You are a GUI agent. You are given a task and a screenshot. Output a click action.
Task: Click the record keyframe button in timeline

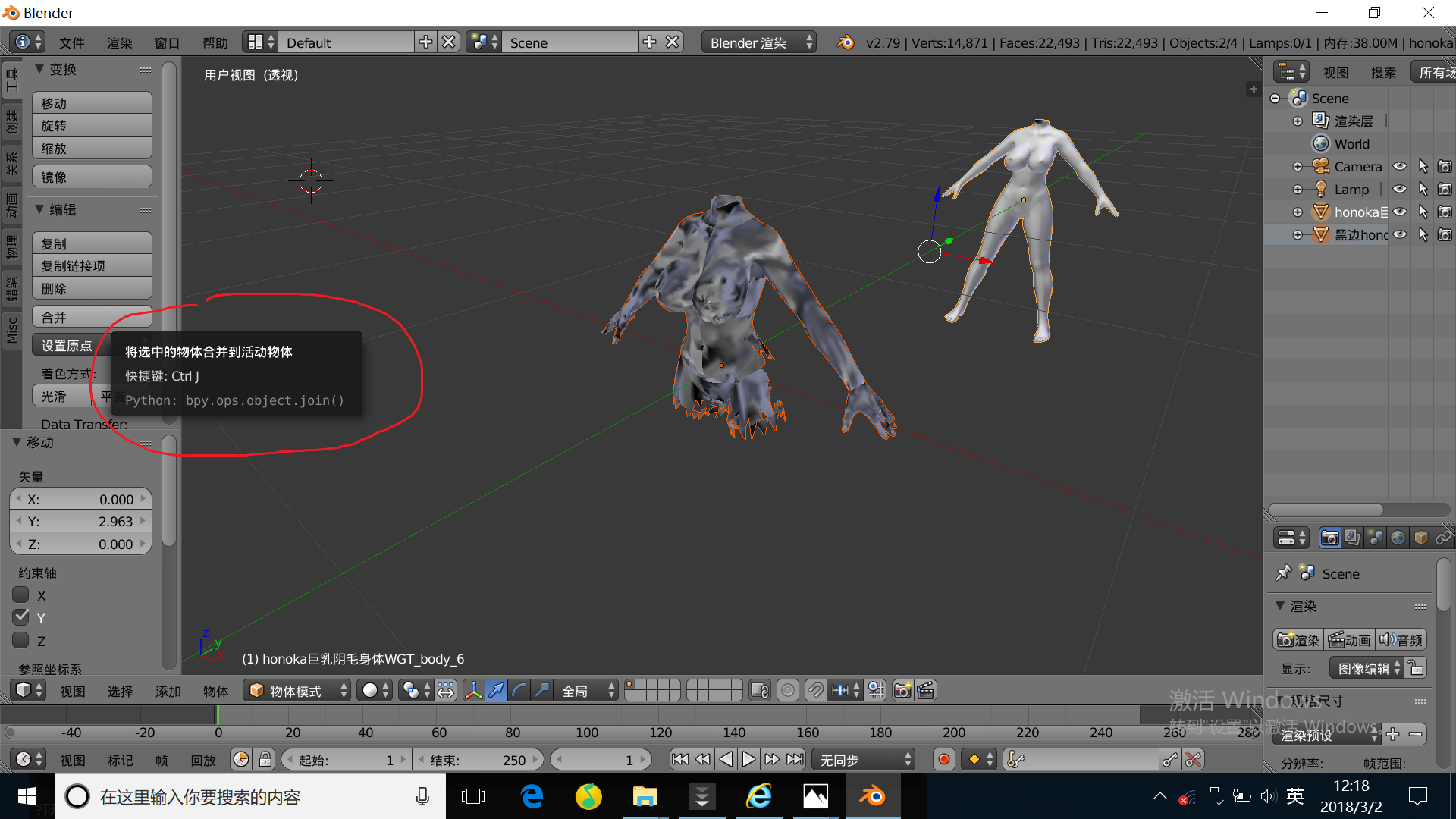pyautogui.click(x=943, y=759)
